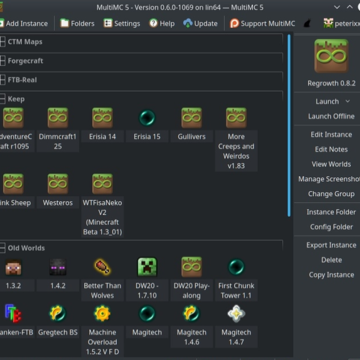Select Better Than Wolves meat icon
360x360 pixels.
click(x=102, y=267)
